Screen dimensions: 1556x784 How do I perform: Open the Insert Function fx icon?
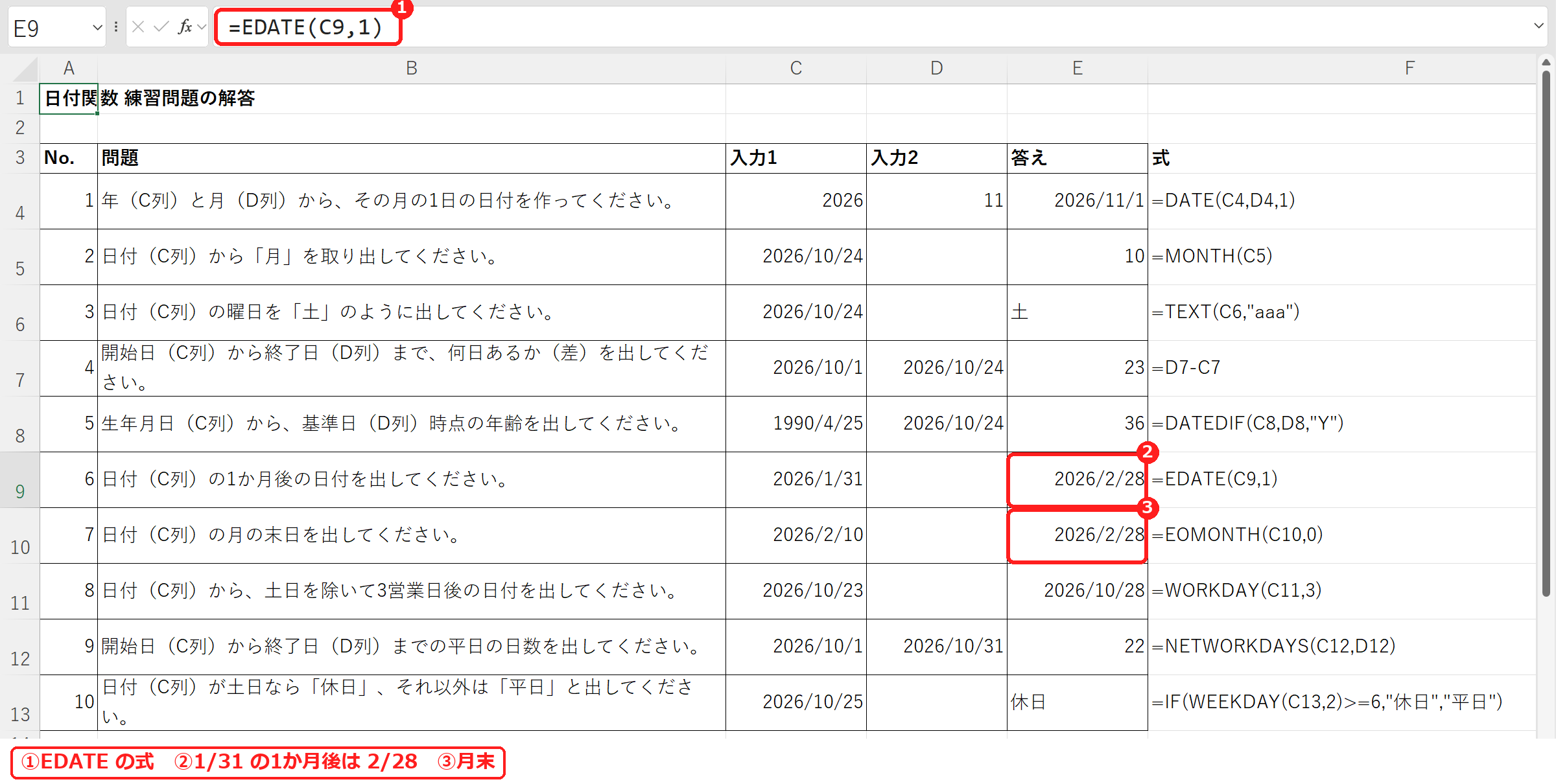click(185, 27)
